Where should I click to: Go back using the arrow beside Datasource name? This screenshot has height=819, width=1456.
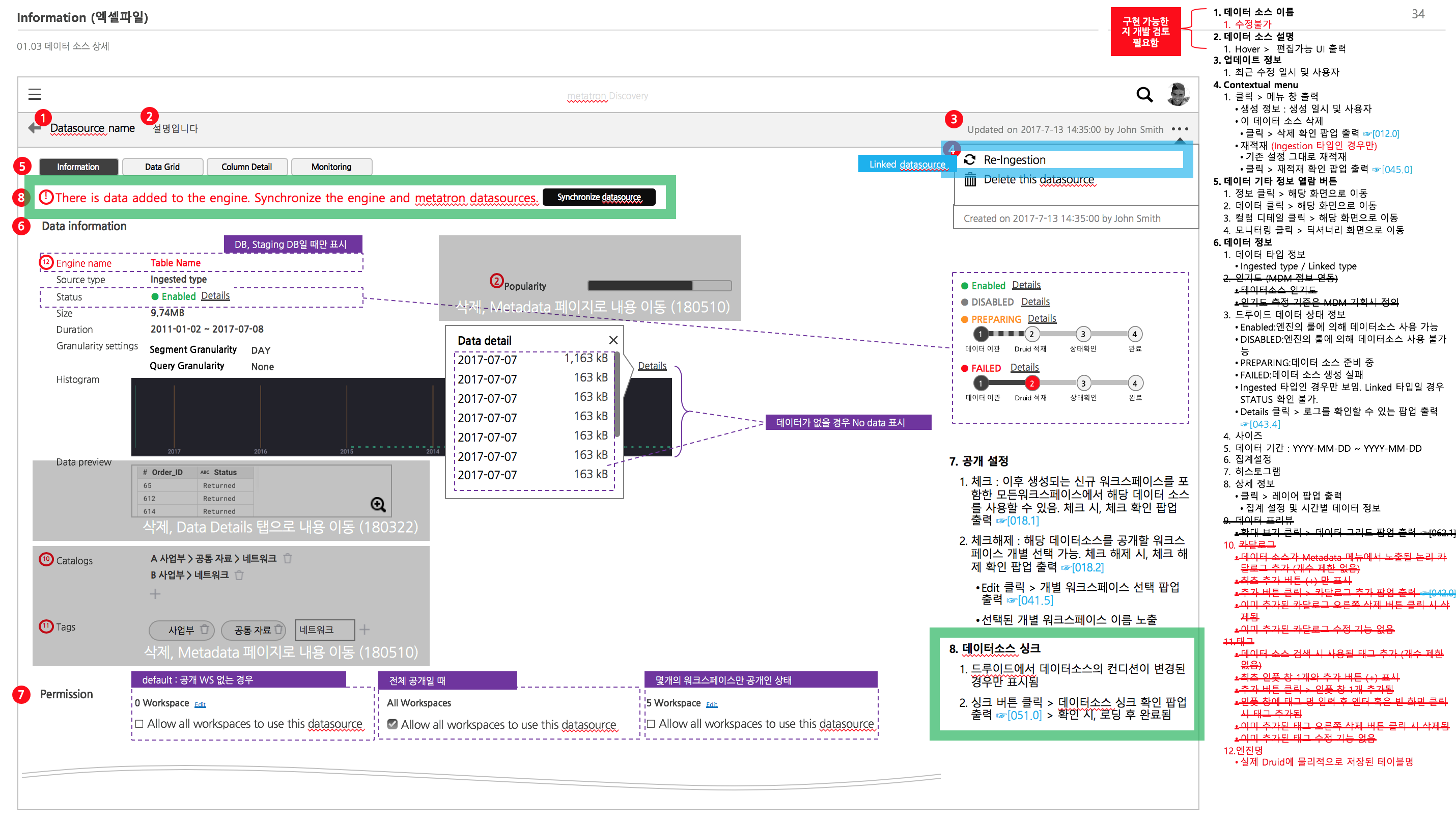click(35, 128)
